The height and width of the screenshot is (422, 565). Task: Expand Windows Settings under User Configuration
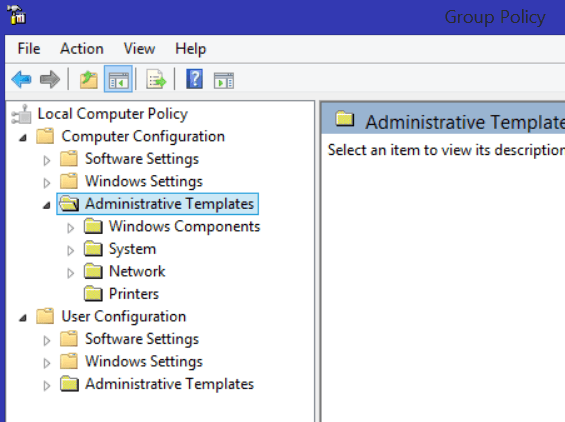click(46, 363)
